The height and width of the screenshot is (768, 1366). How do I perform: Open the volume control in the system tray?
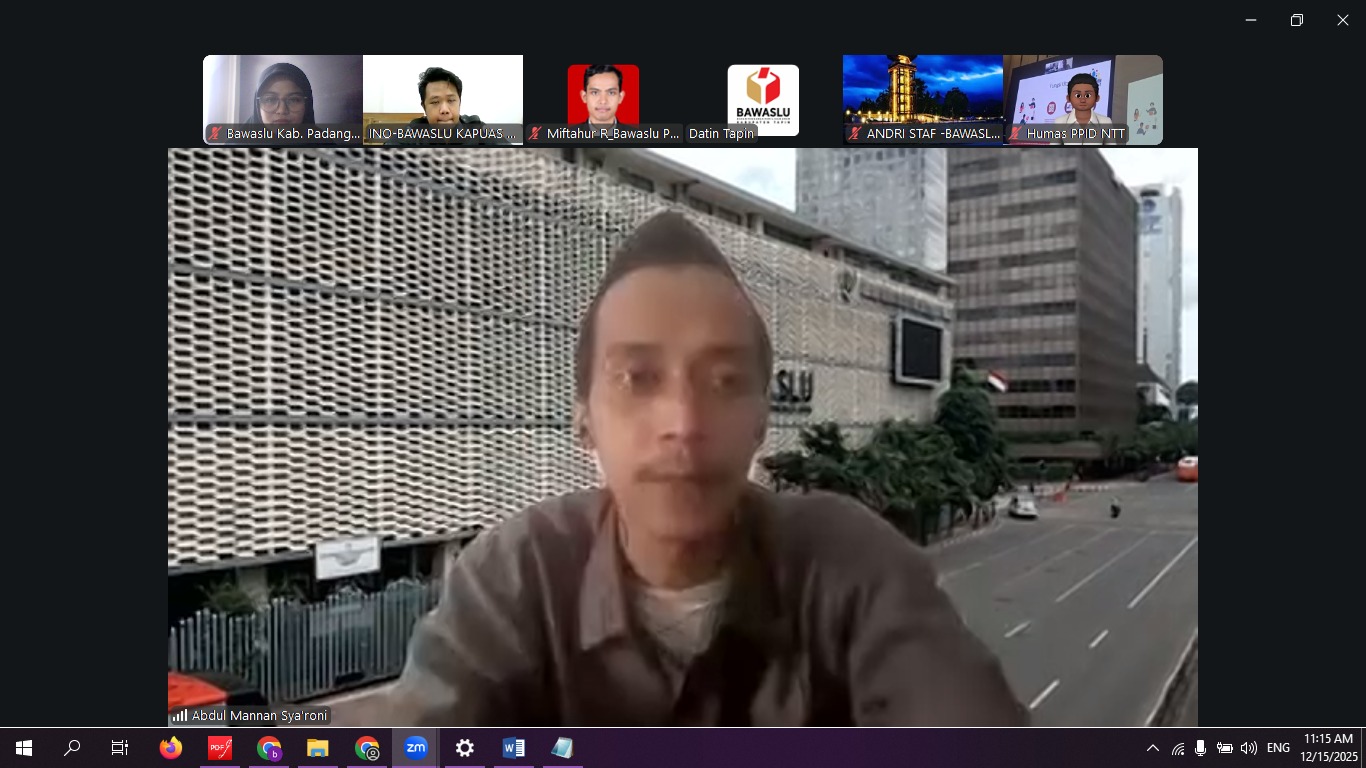click(1249, 747)
